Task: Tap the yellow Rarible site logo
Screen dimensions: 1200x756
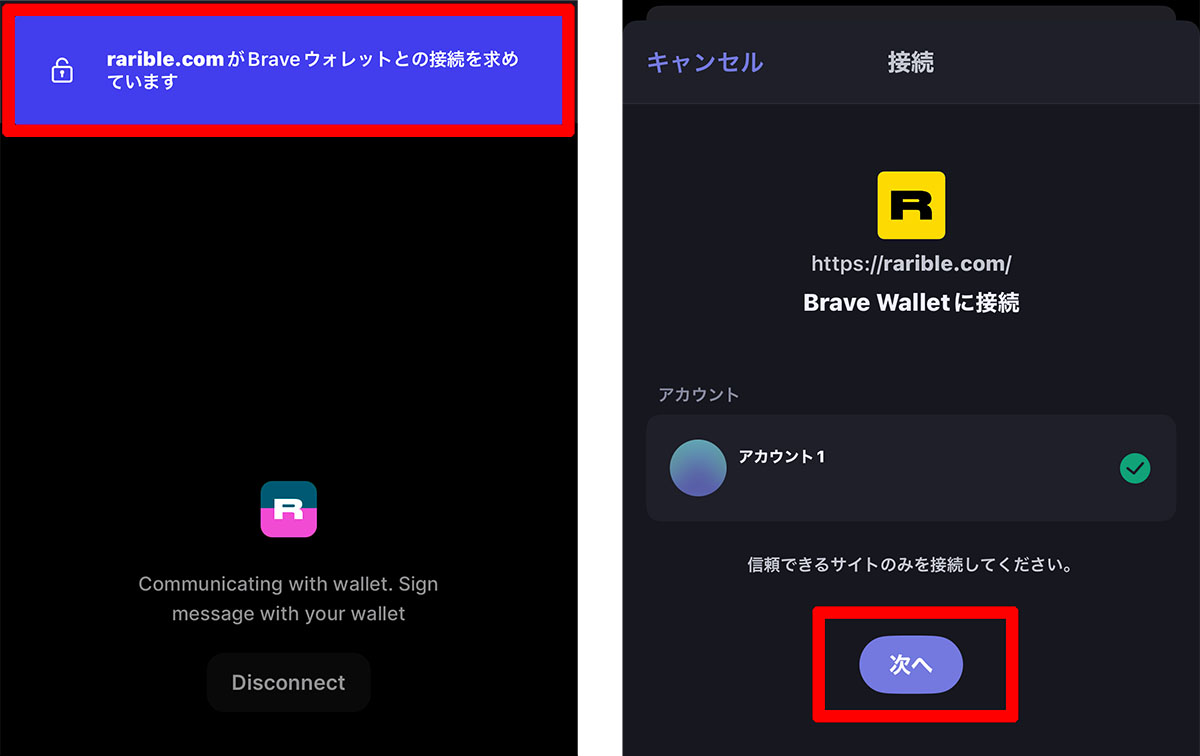Action: tap(911, 205)
